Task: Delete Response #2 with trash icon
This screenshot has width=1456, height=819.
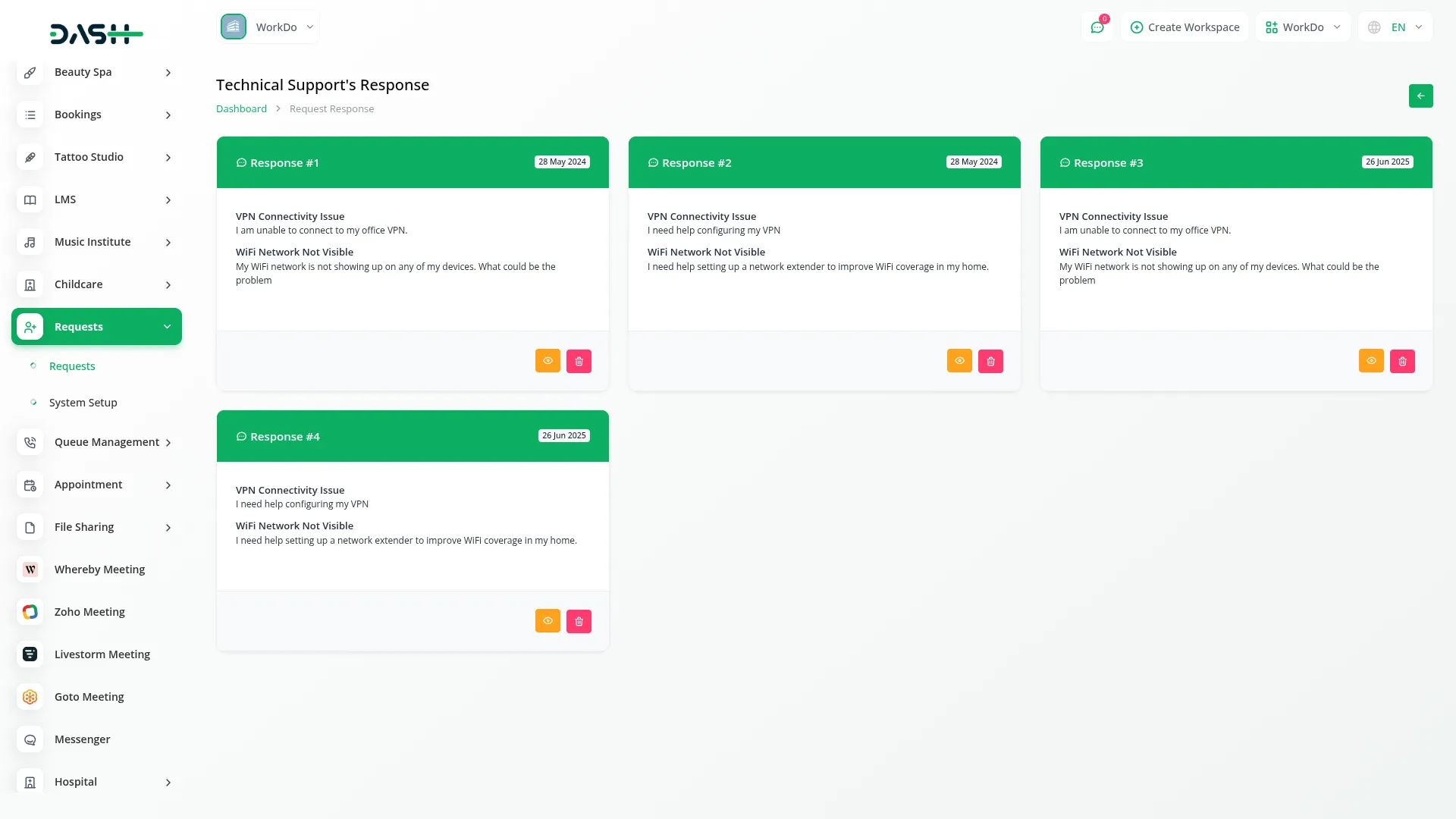Action: pyautogui.click(x=990, y=361)
